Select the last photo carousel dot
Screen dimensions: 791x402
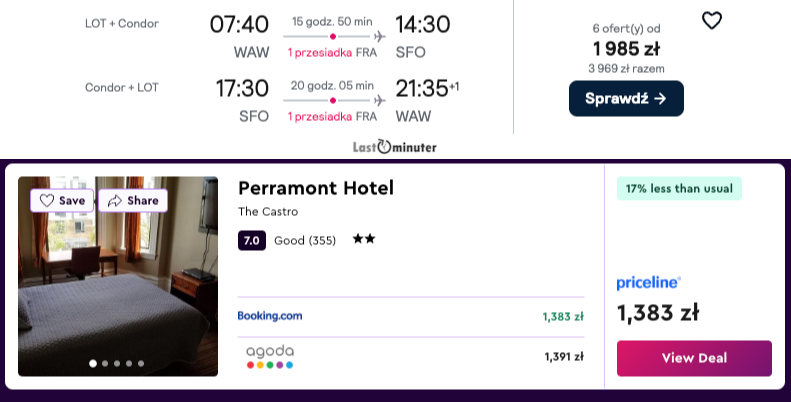[x=141, y=364]
